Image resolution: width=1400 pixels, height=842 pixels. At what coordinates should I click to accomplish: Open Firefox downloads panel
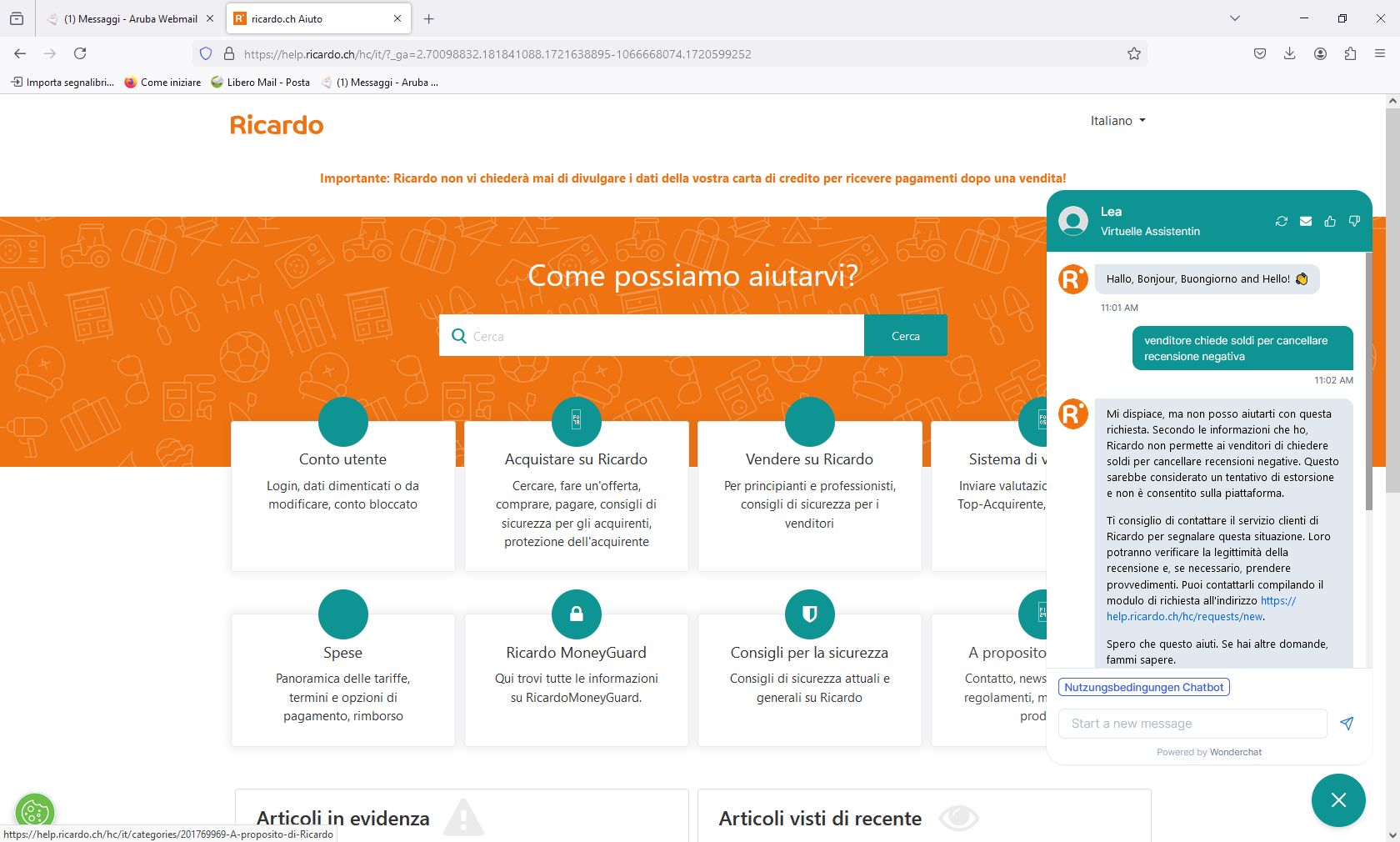(x=1289, y=54)
